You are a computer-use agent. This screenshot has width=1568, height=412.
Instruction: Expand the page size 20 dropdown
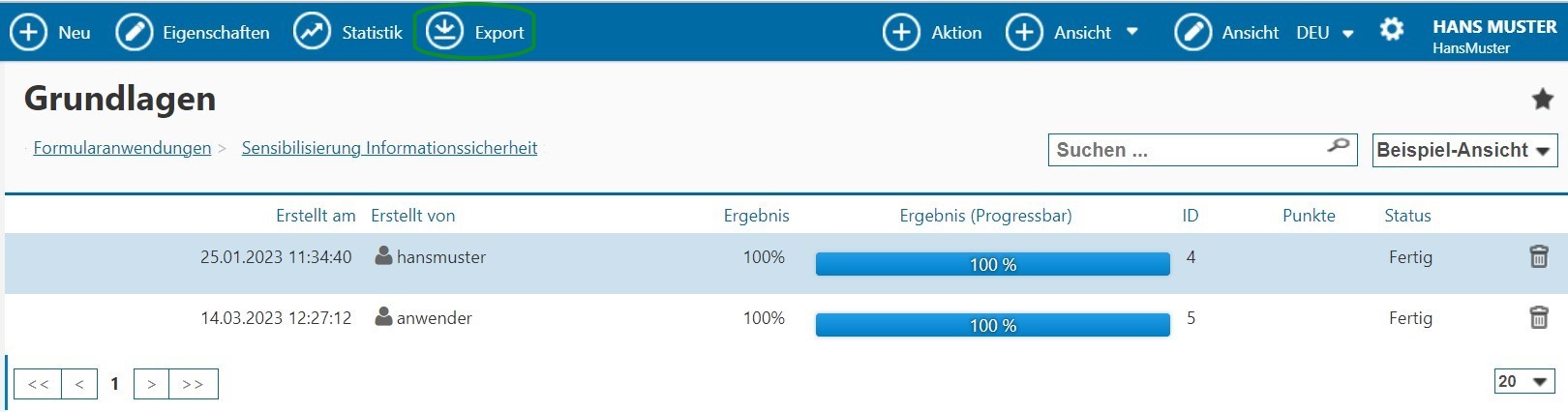pyautogui.click(x=1524, y=381)
